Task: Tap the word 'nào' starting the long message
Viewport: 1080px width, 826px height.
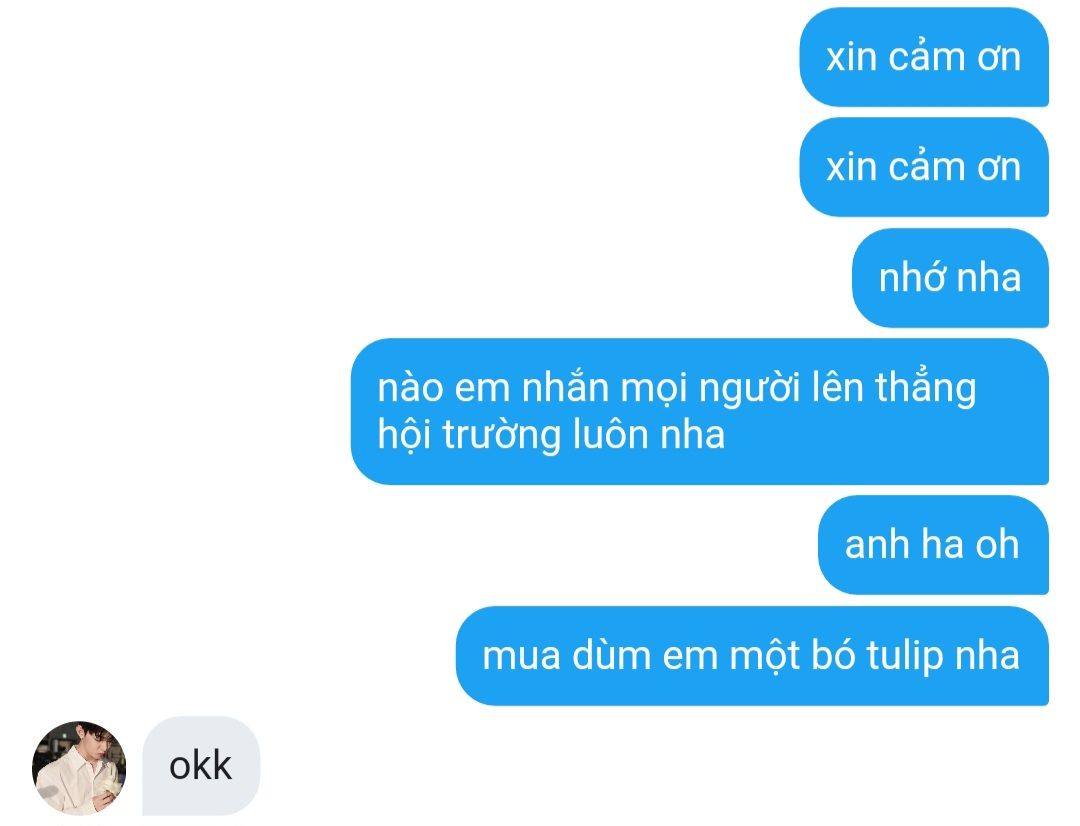Action: (411, 389)
